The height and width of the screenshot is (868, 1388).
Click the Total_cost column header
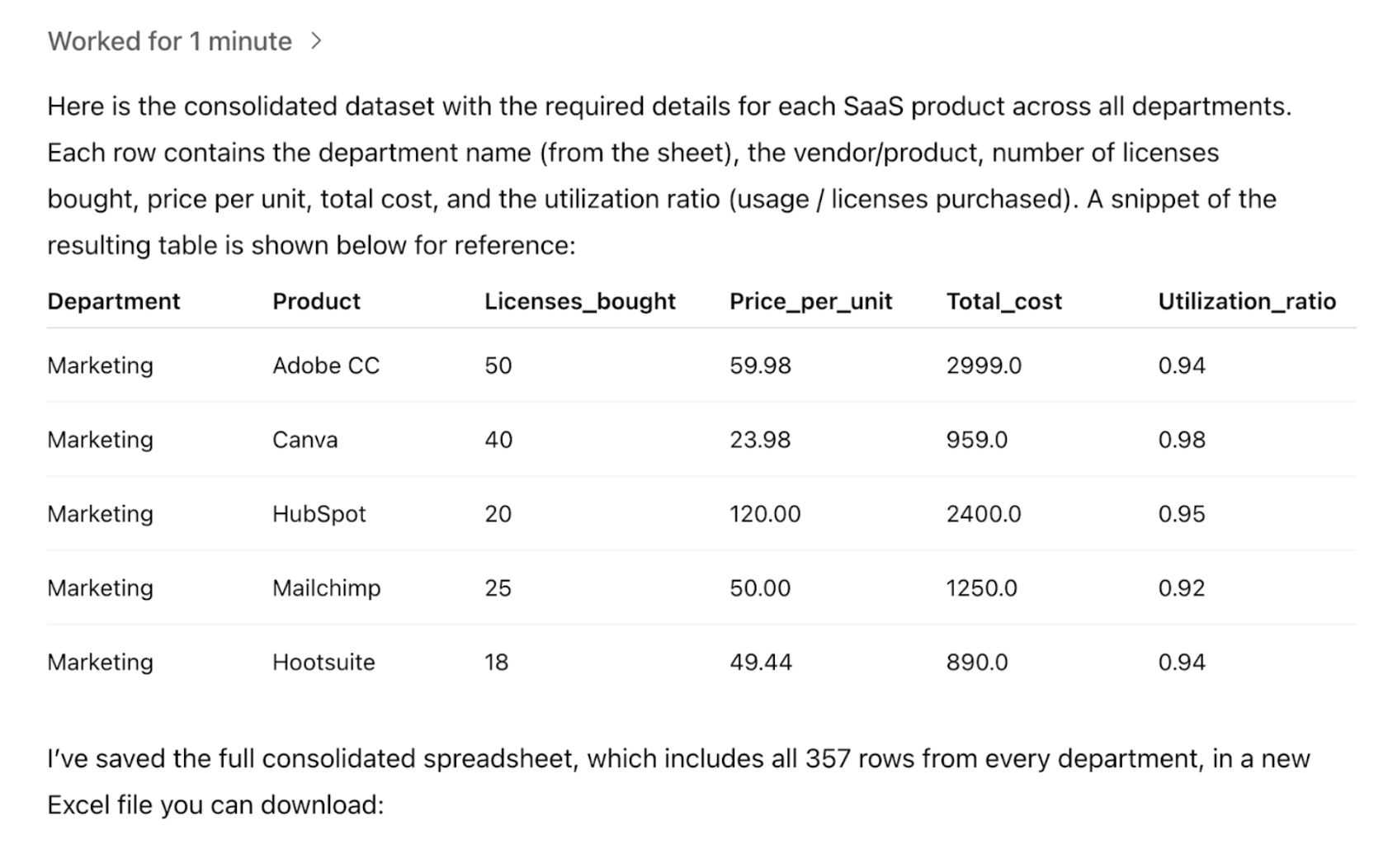1003,301
